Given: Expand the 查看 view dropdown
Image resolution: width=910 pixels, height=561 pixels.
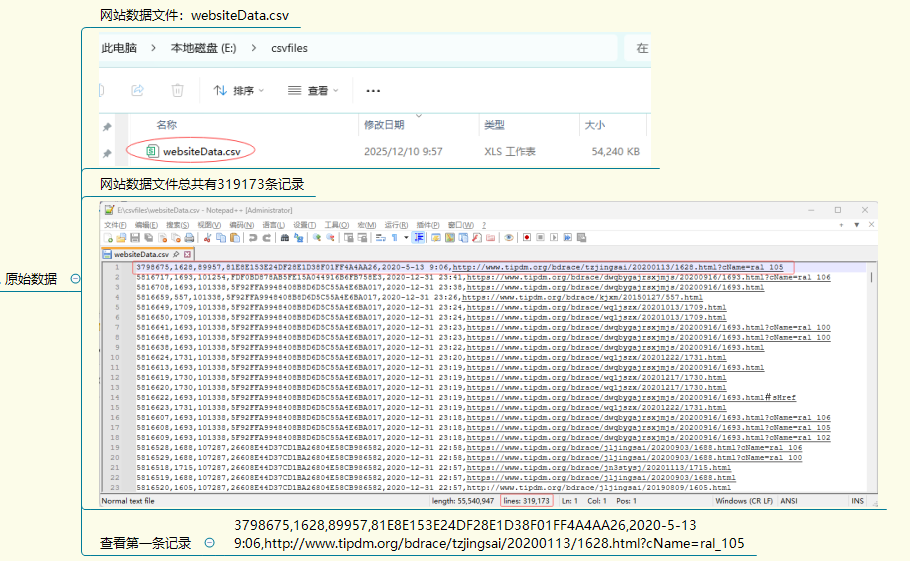Looking at the screenshot, I should pyautogui.click(x=312, y=90).
